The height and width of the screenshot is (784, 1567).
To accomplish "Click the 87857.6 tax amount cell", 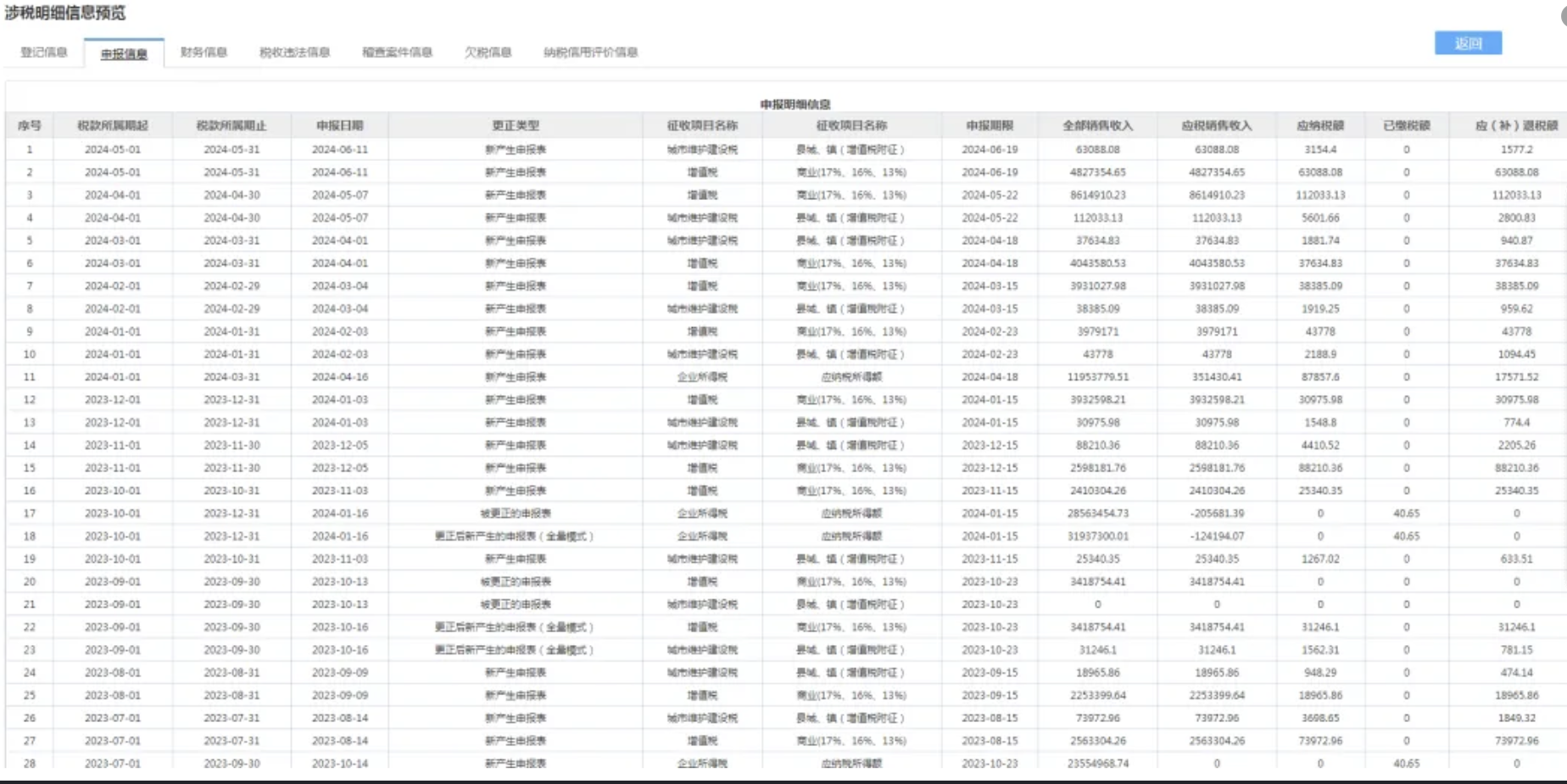I will tap(1320, 377).
